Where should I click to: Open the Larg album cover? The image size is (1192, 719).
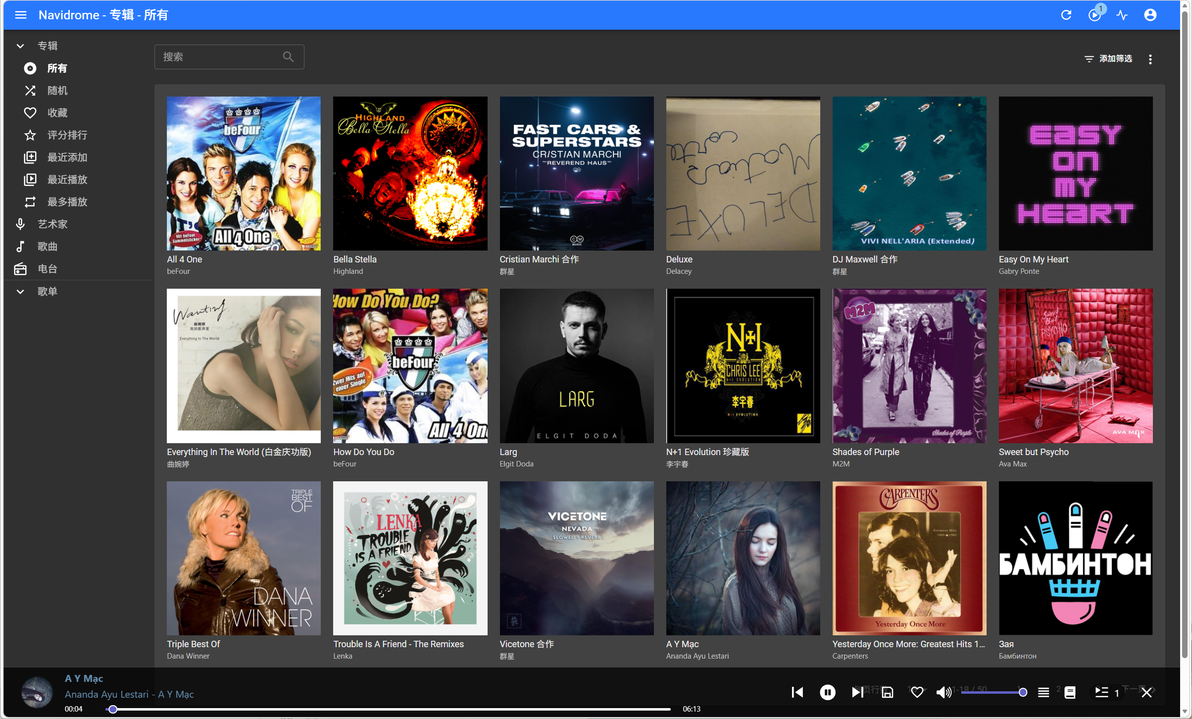tap(576, 366)
